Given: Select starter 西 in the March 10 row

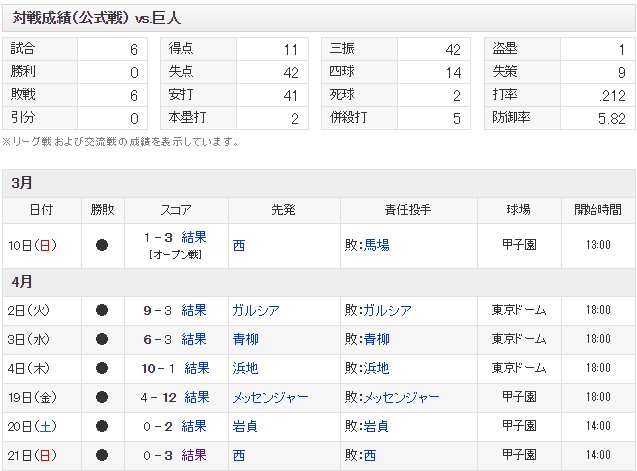Looking at the screenshot, I should point(238,245).
